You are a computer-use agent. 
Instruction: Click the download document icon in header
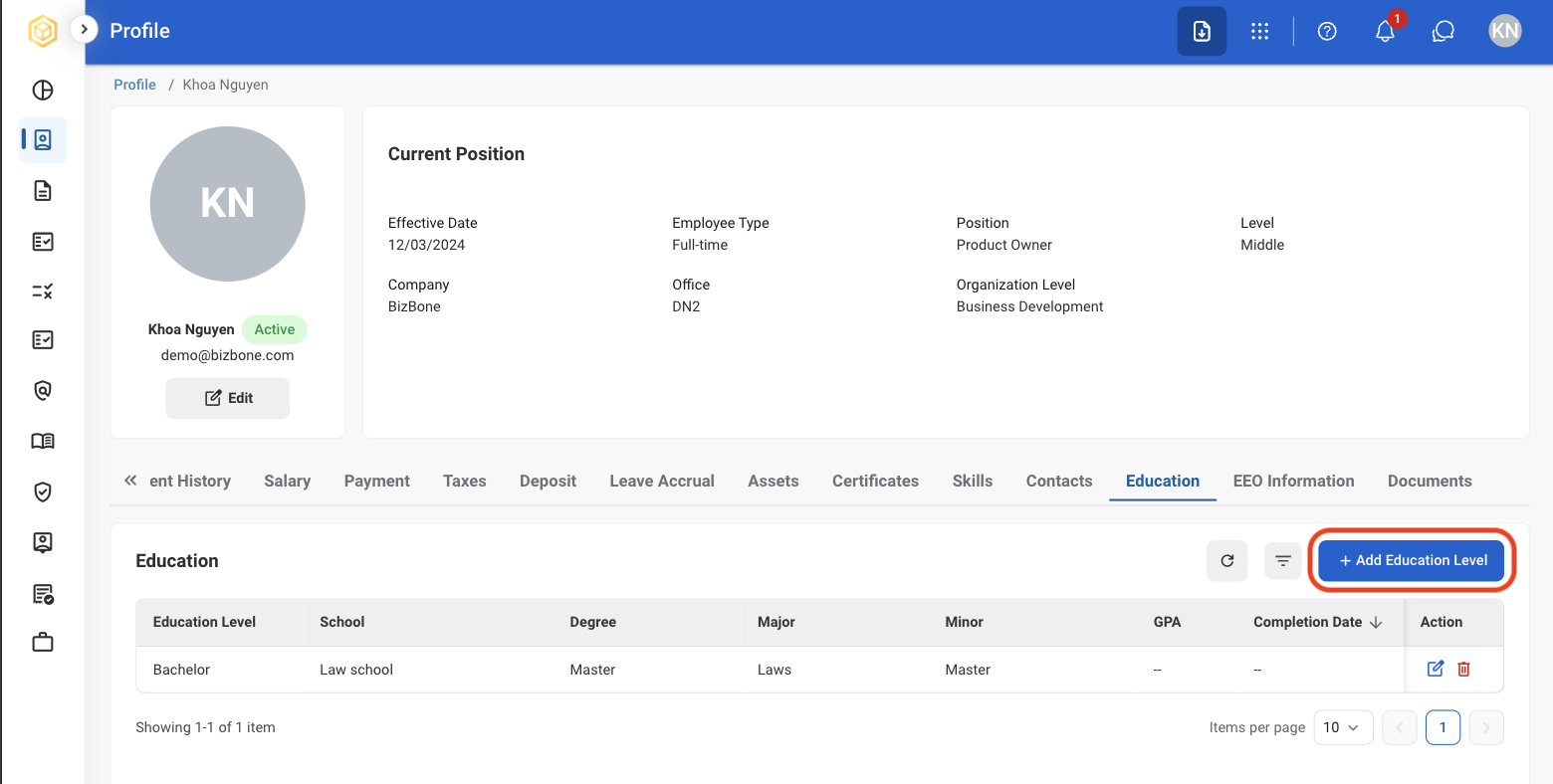(x=1202, y=31)
